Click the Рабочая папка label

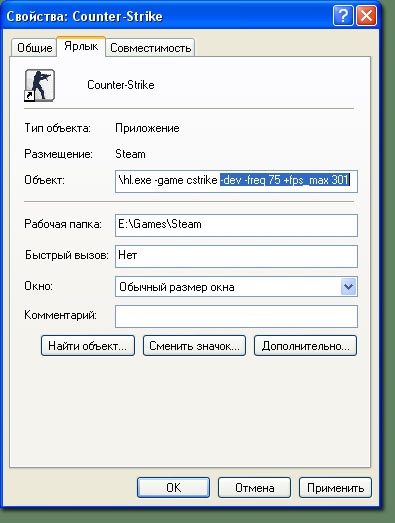point(63,224)
